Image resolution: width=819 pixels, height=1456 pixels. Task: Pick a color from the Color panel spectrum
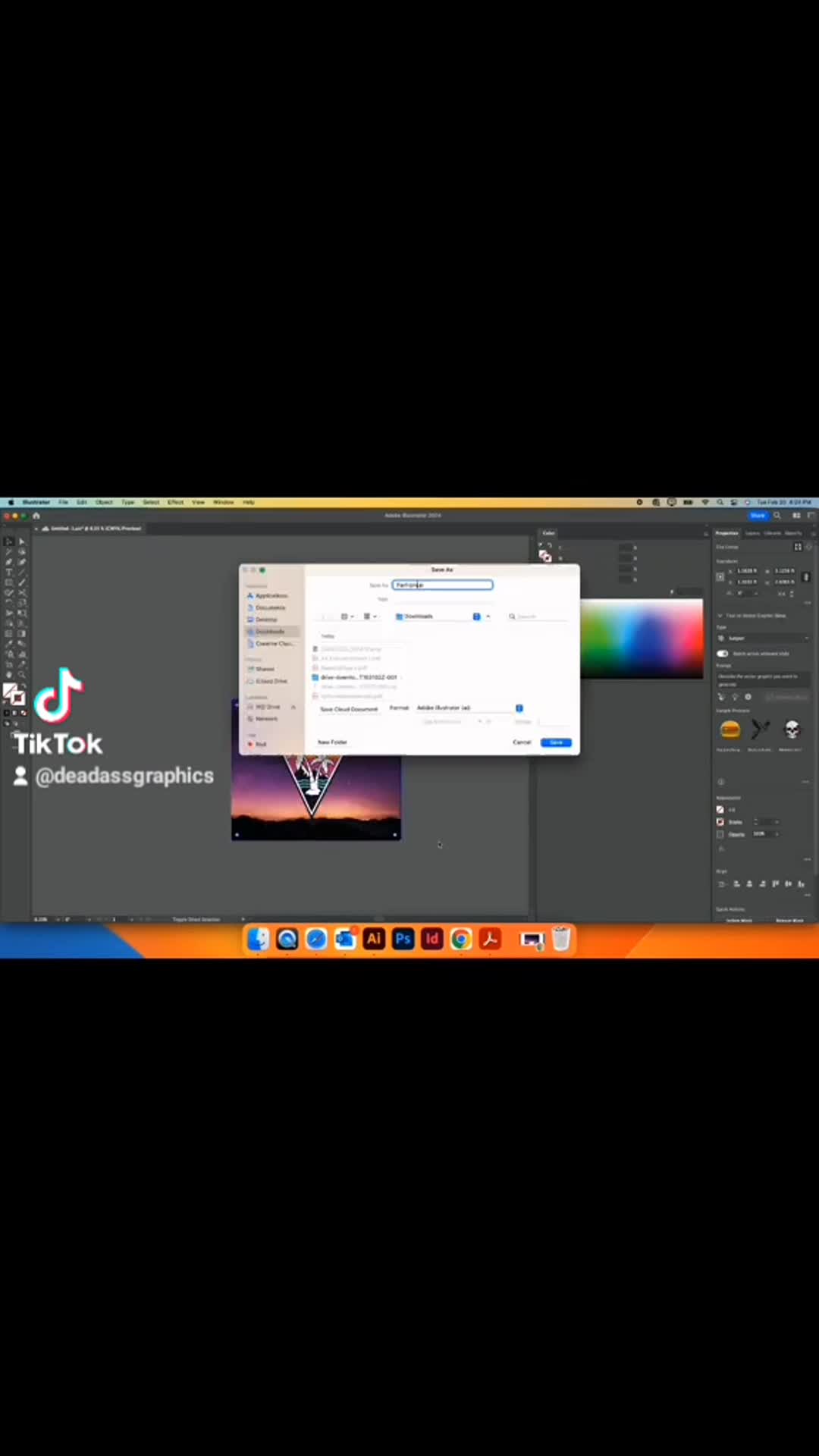(x=642, y=639)
